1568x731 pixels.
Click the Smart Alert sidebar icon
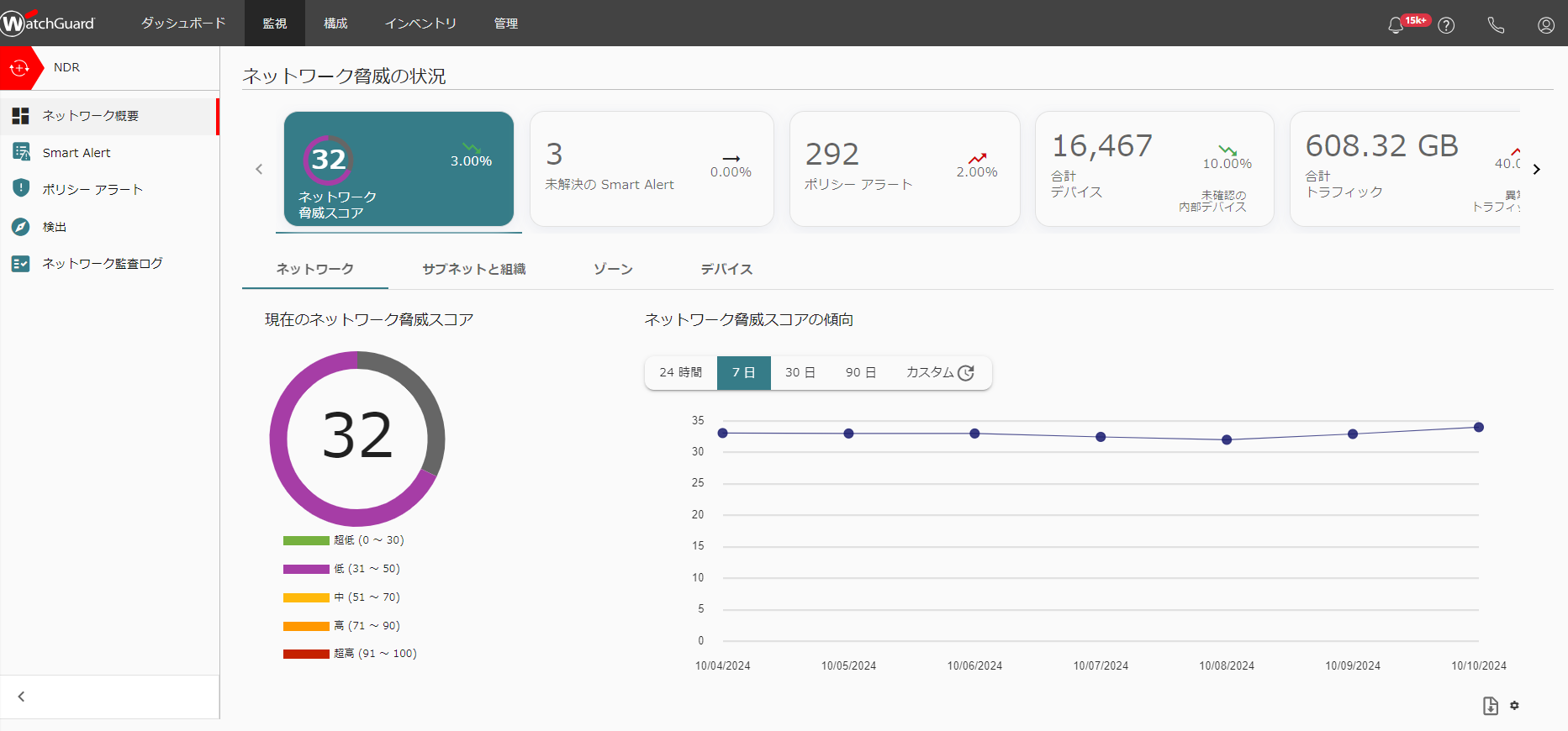coord(21,152)
